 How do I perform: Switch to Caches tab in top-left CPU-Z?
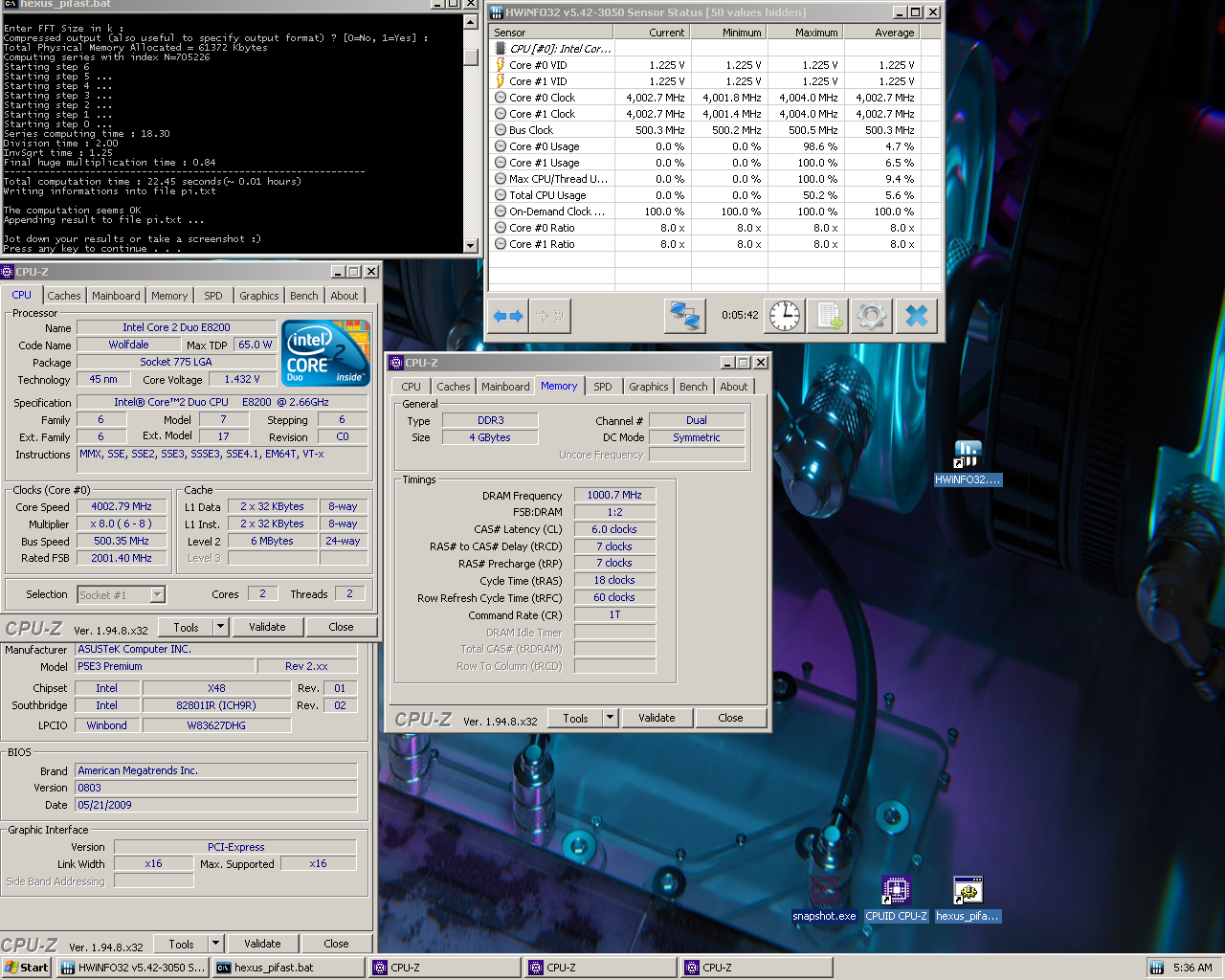pos(64,296)
